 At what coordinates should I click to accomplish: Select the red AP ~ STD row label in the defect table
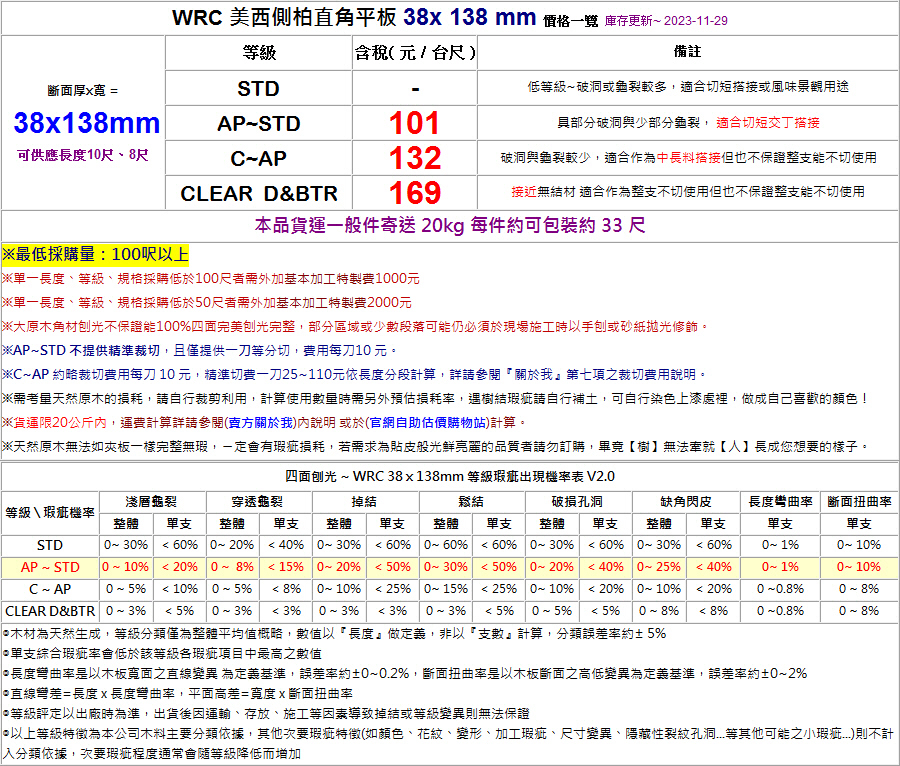click(50, 567)
